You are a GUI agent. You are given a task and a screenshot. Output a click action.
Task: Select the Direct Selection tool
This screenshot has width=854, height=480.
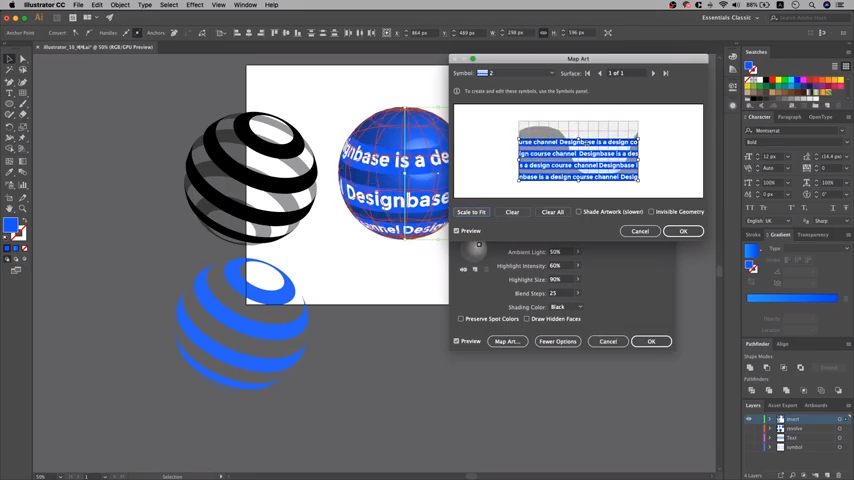[23, 59]
